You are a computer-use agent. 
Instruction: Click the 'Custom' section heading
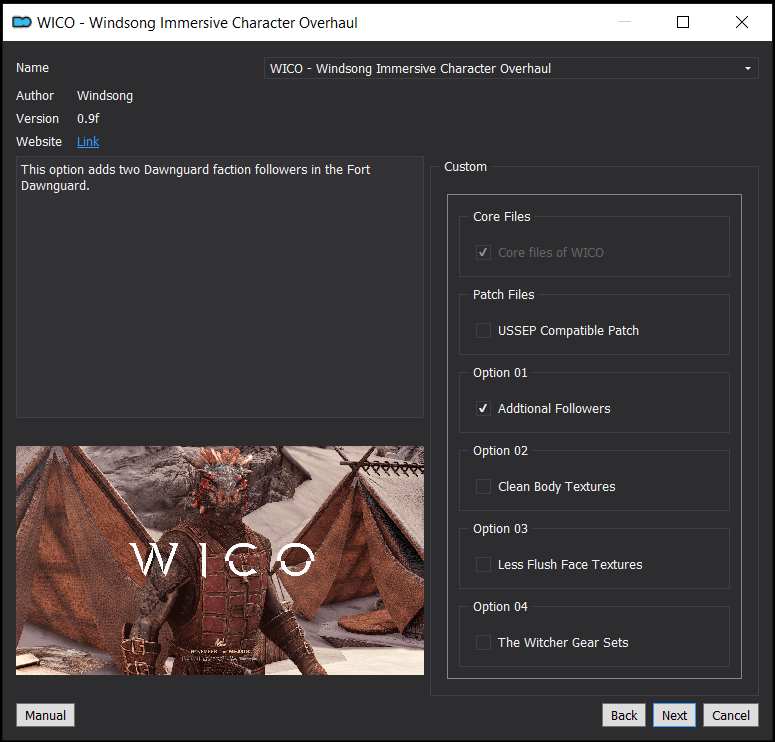(x=466, y=167)
